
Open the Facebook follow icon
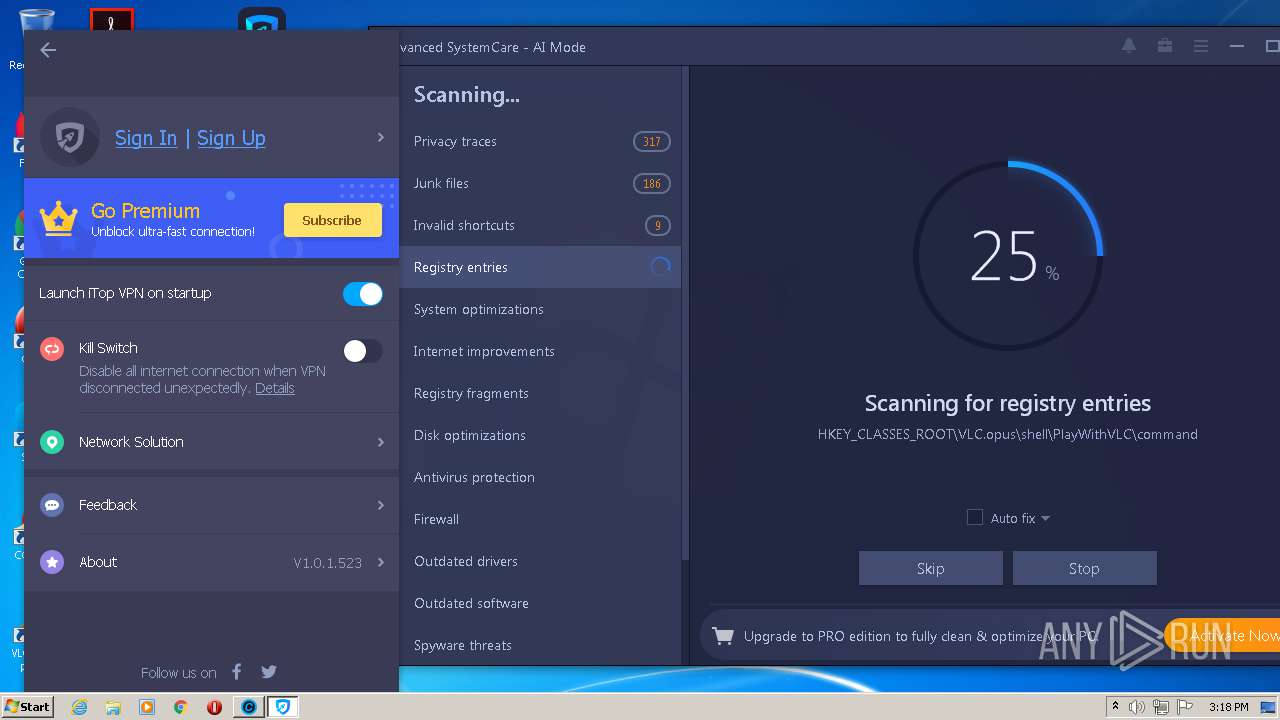point(237,672)
